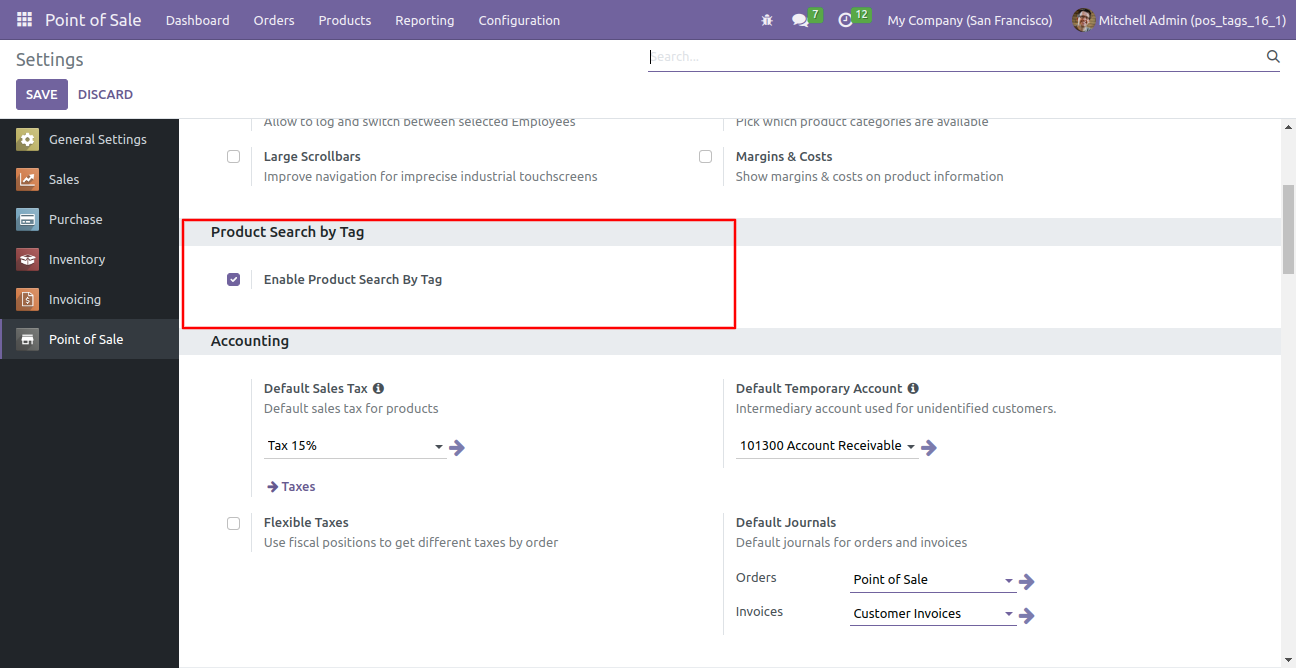Open Tax 15% record via arrow icon

click(x=457, y=448)
